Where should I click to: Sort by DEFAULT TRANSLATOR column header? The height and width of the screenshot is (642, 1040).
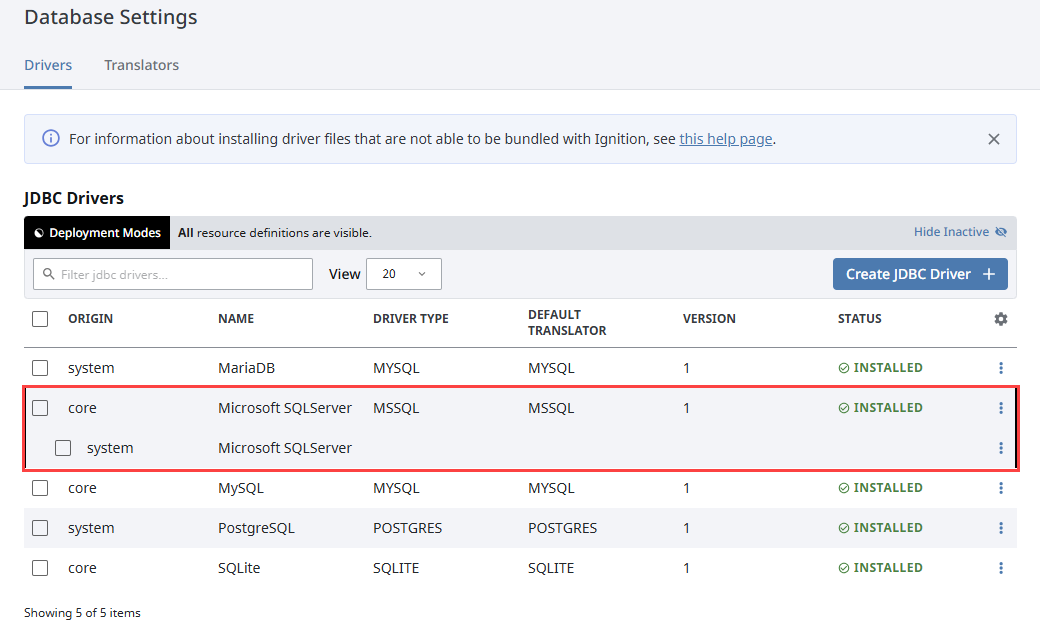[x=567, y=322]
